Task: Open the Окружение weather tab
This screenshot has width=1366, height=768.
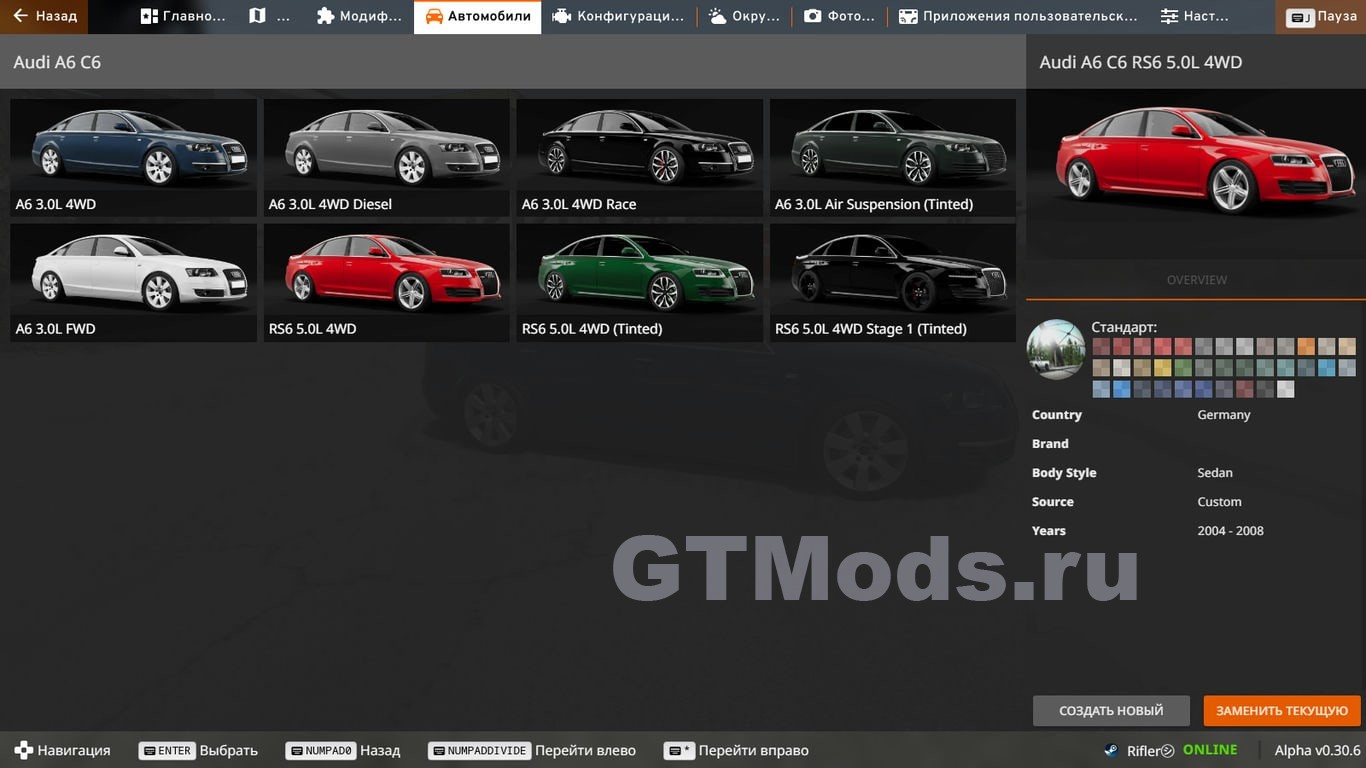Action: [x=743, y=16]
